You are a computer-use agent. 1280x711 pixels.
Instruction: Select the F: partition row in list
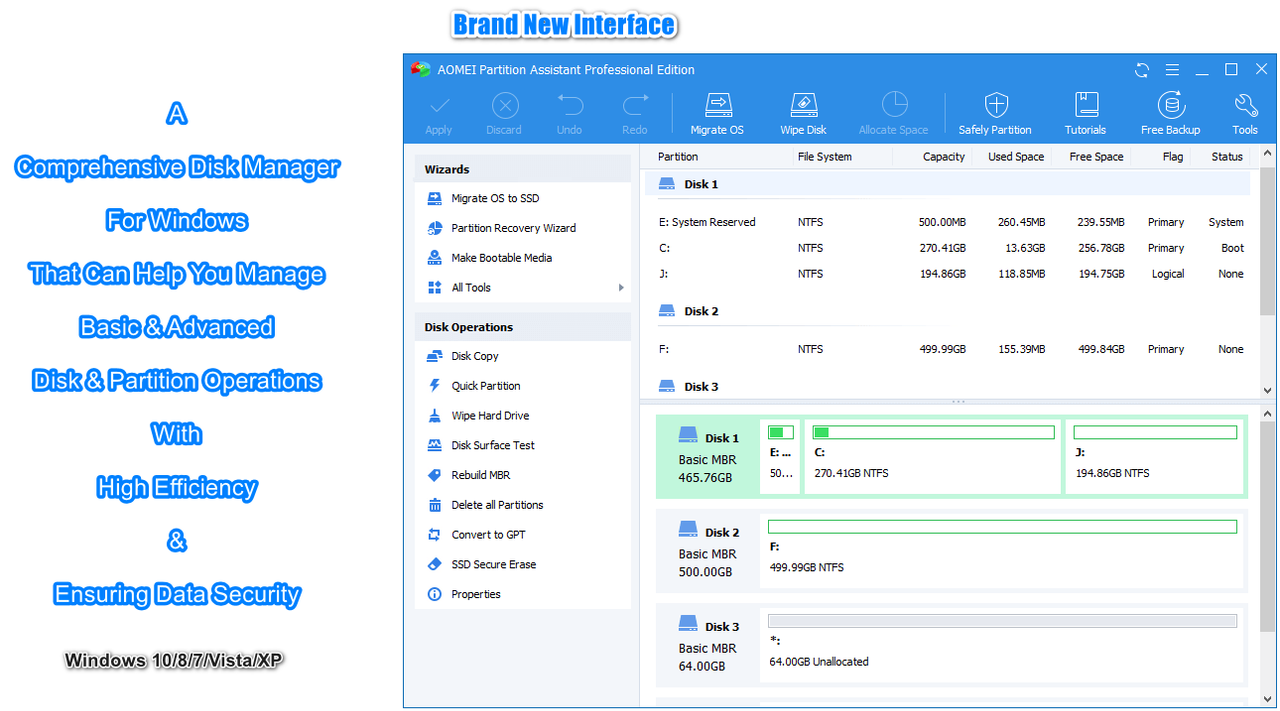(x=949, y=349)
